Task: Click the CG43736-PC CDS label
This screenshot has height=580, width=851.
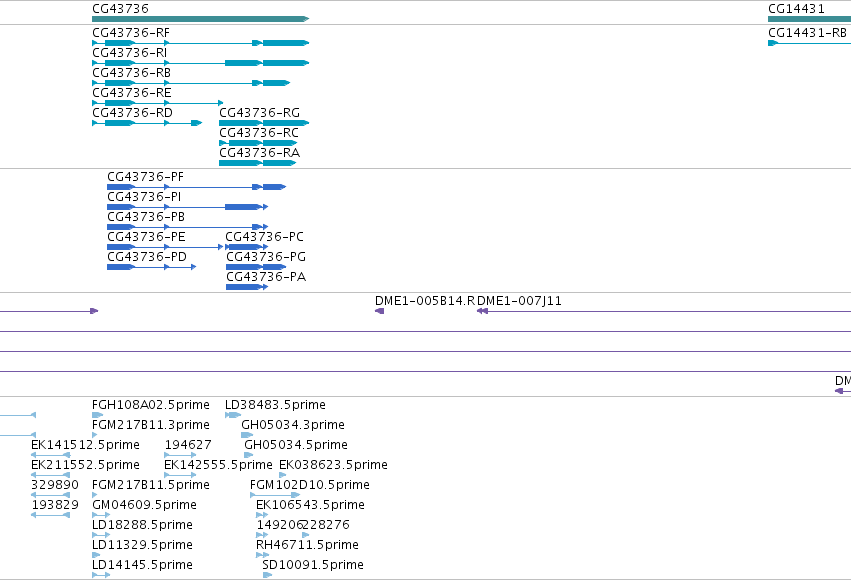Action: point(265,237)
